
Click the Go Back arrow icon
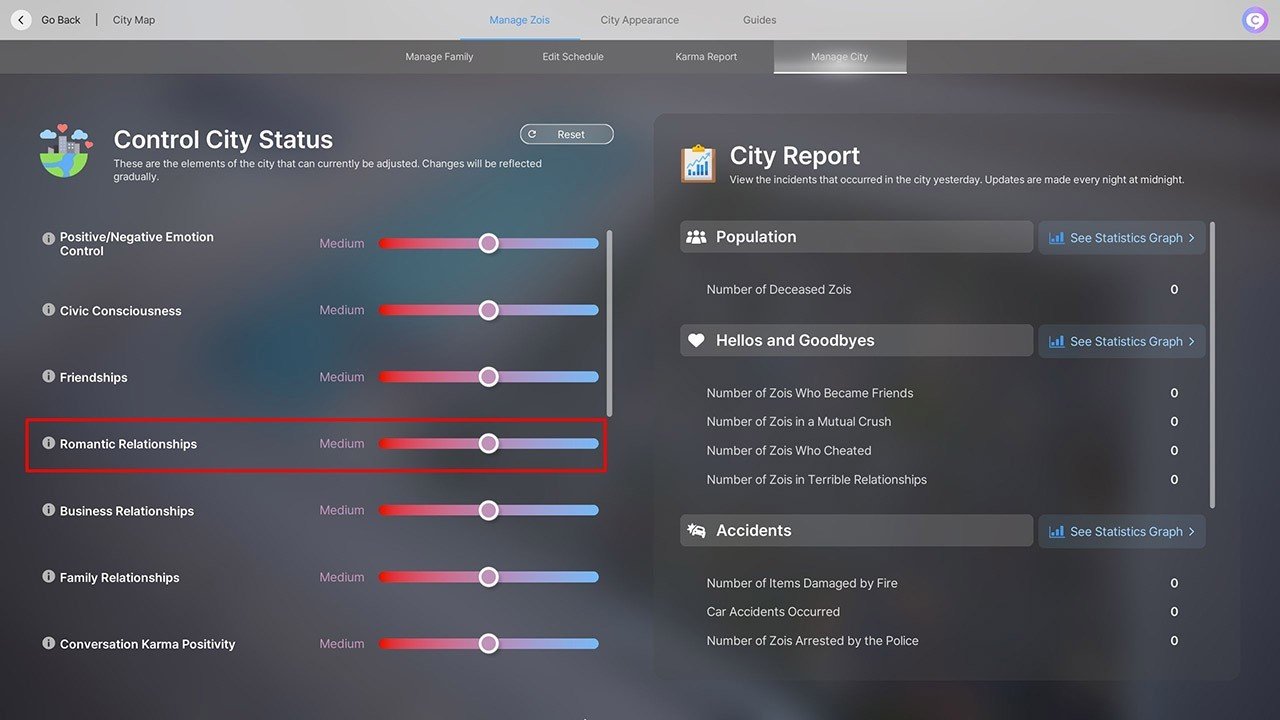[x=21, y=20]
